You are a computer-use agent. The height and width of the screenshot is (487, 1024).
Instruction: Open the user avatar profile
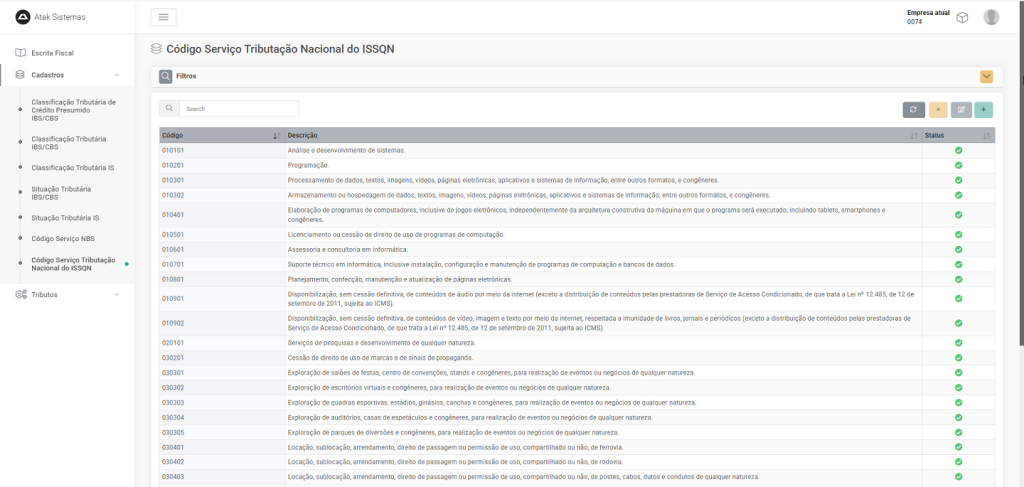click(x=991, y=17)
